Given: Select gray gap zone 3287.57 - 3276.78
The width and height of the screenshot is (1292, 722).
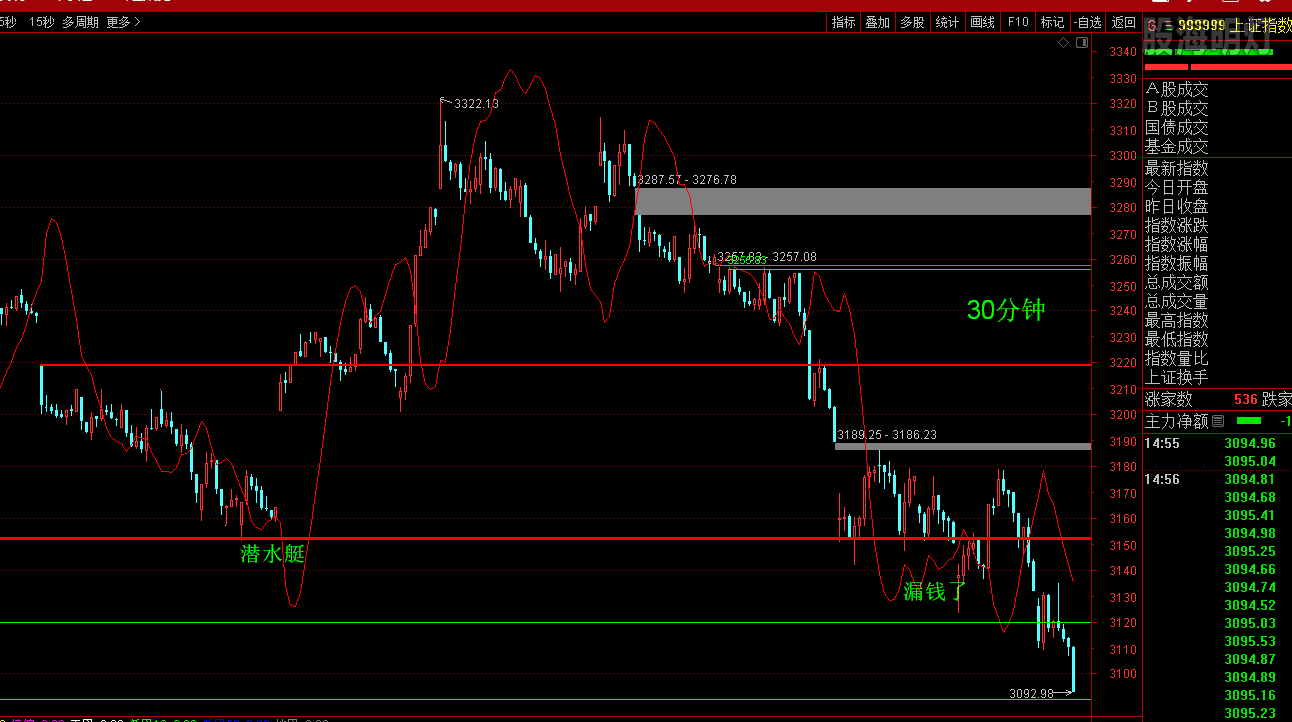Looking at the screenshot, I should tap(863, 201).
